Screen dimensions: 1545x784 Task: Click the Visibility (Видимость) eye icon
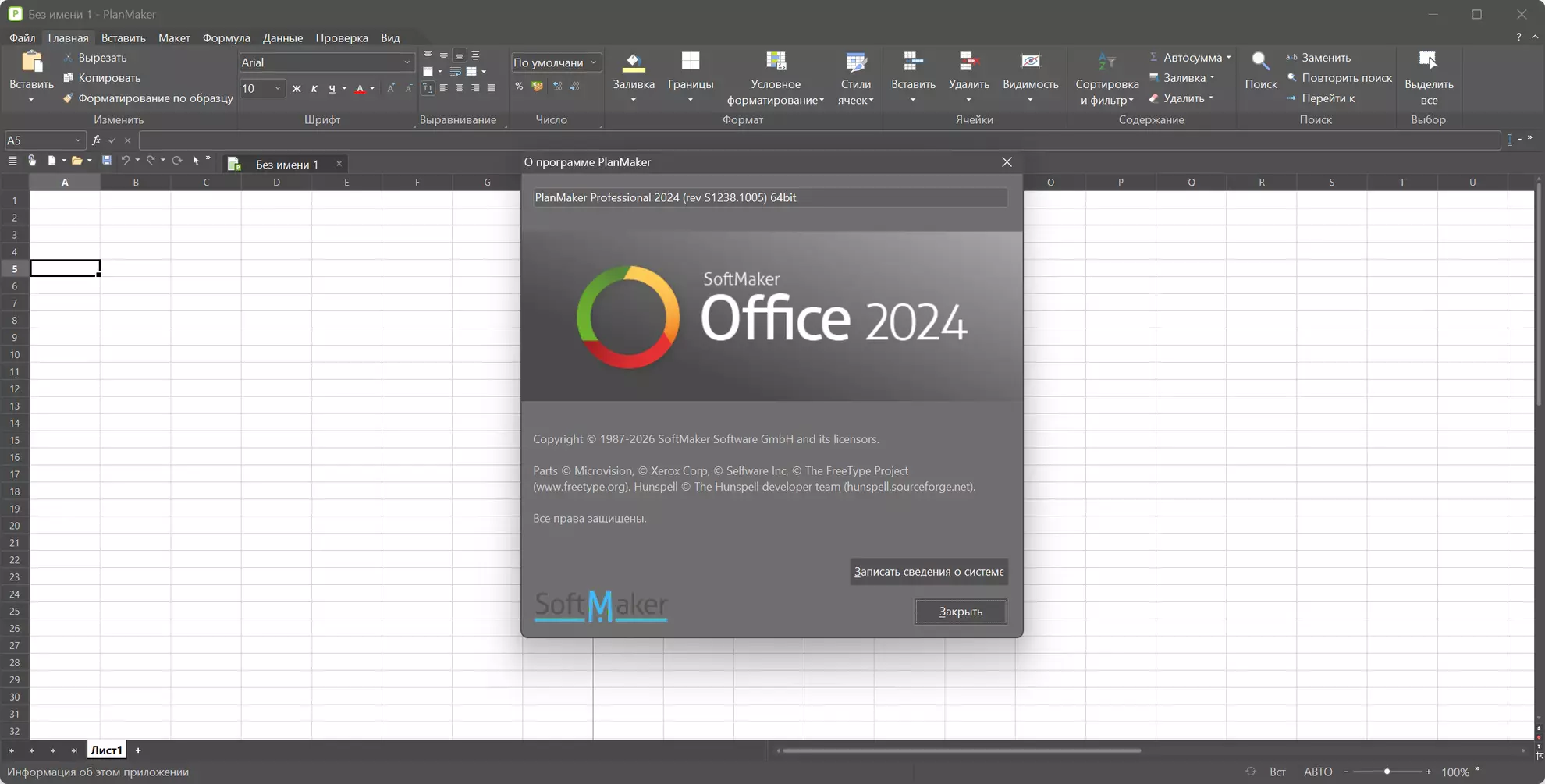[1030, 62]
